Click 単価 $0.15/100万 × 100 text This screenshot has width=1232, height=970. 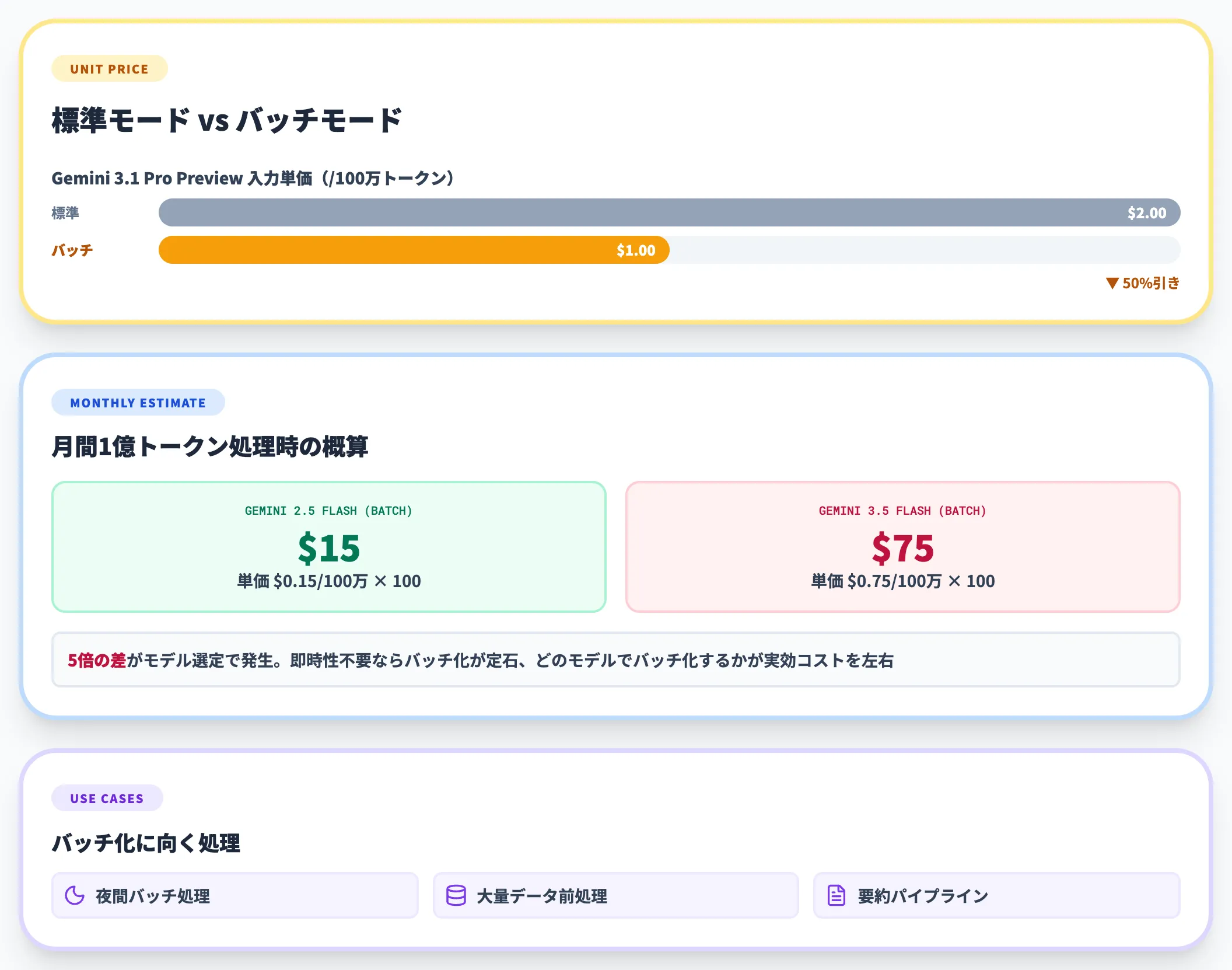click(329, 581)
